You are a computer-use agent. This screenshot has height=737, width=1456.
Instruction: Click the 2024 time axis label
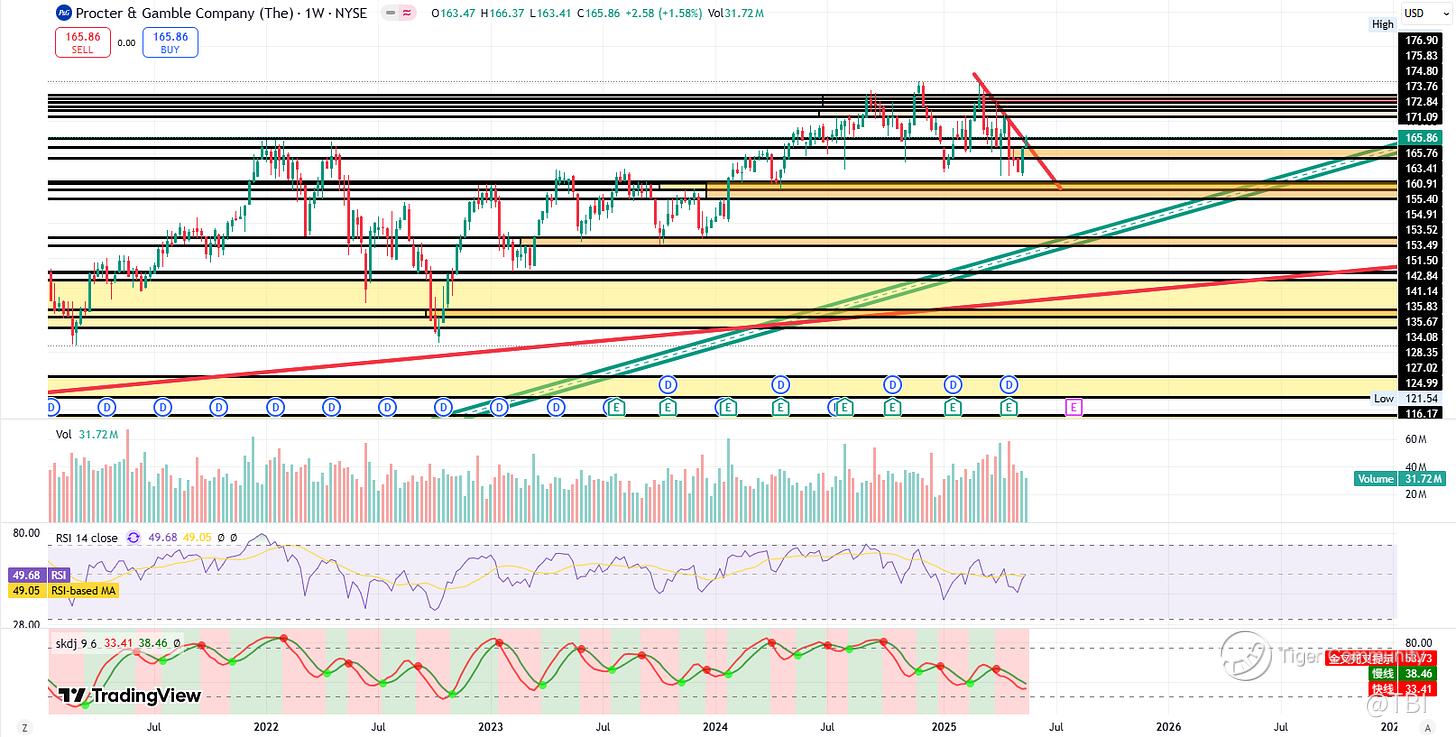715,727
